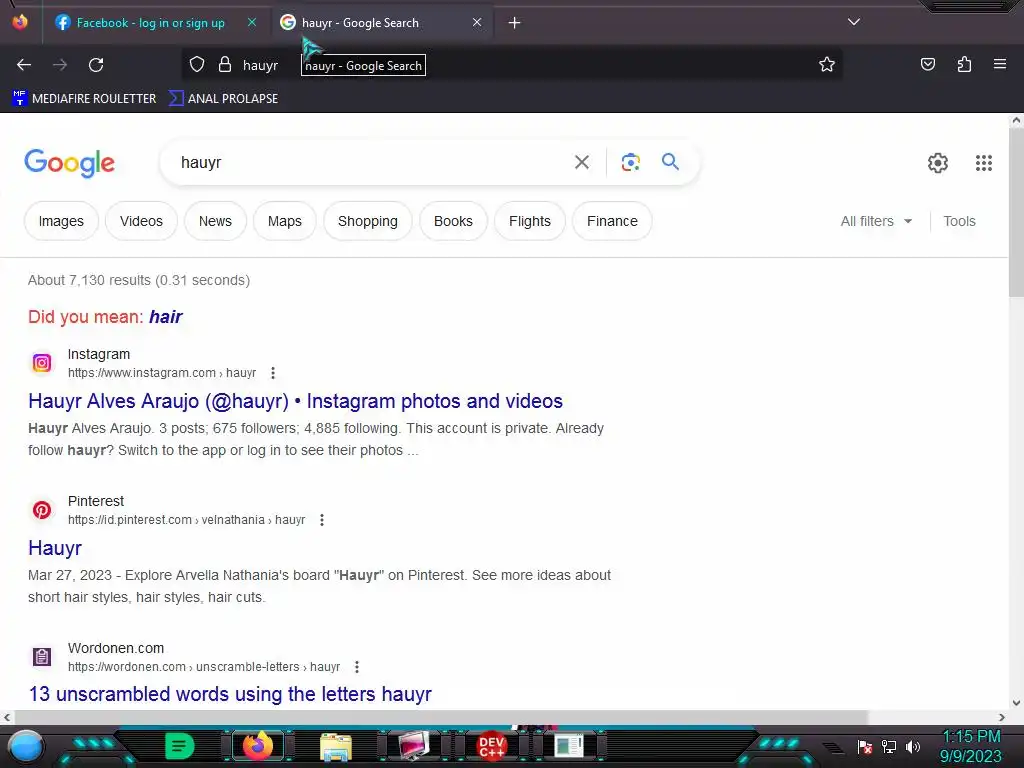Open more options for Pinterest result

pyautogui.click(x=322, y=520)
